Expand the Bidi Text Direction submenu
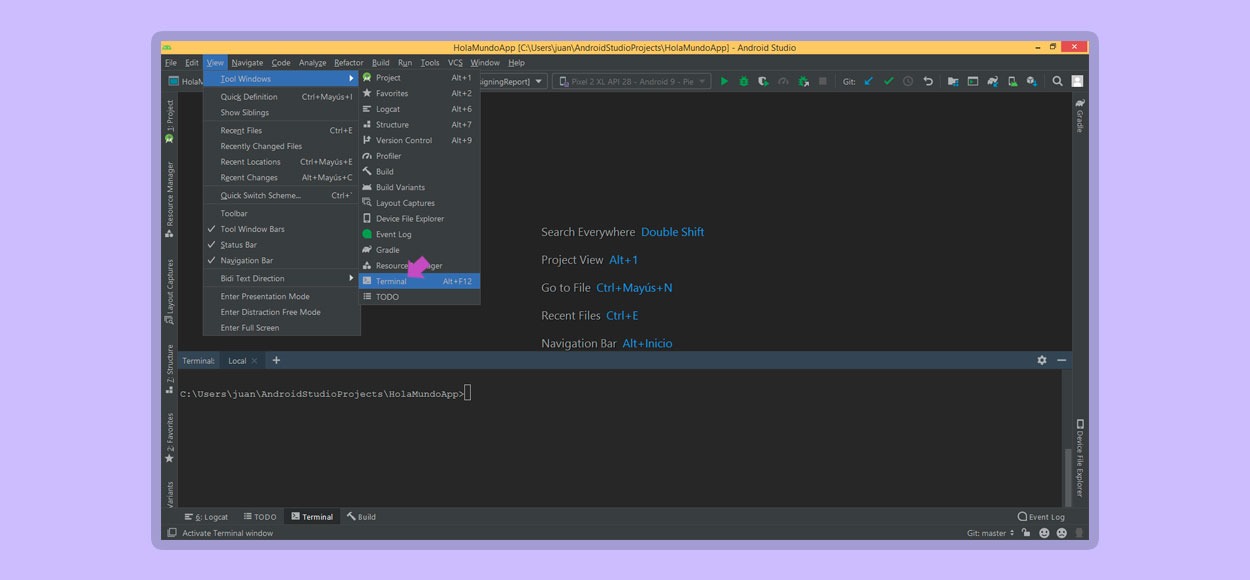 coord(281,279)
